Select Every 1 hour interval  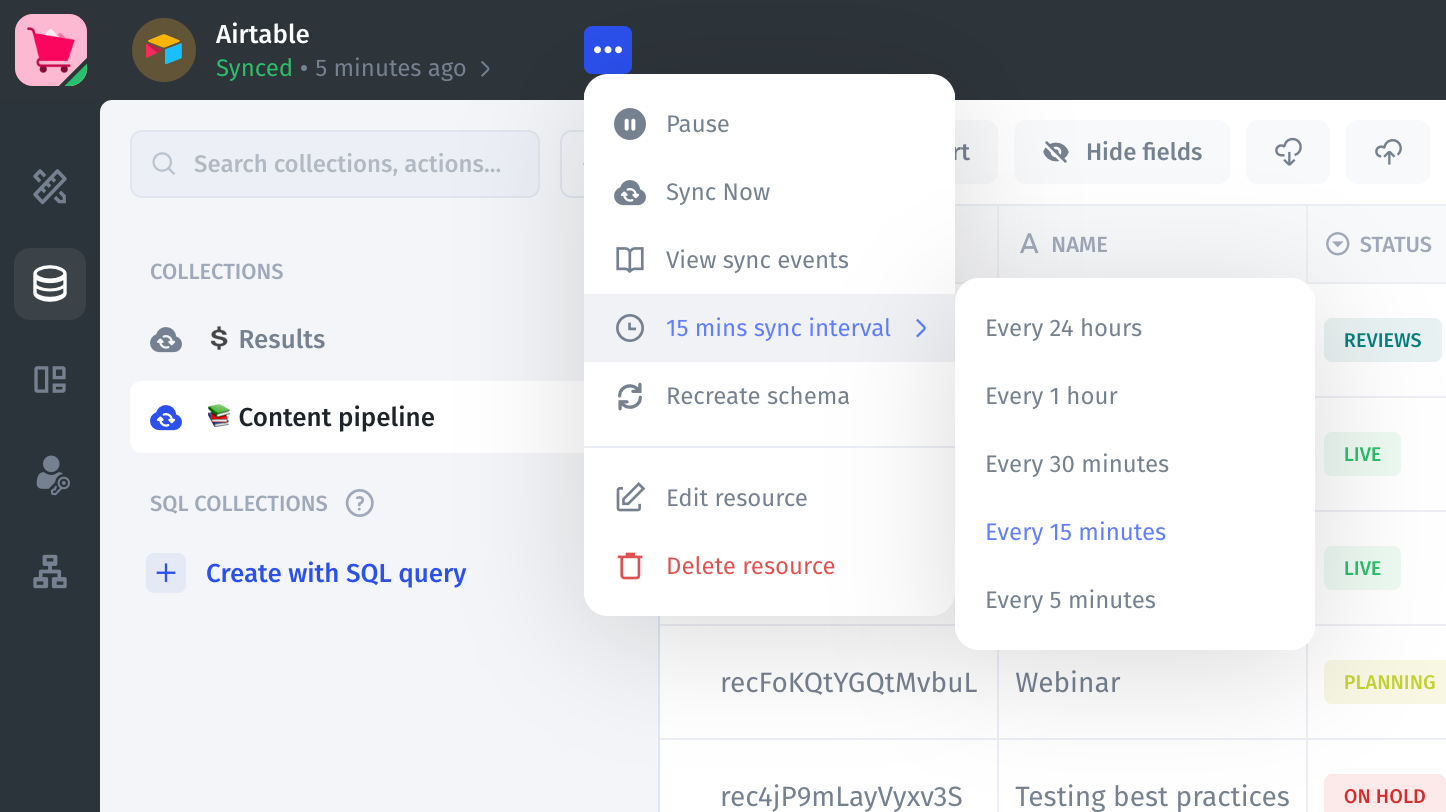(1134, 396)
